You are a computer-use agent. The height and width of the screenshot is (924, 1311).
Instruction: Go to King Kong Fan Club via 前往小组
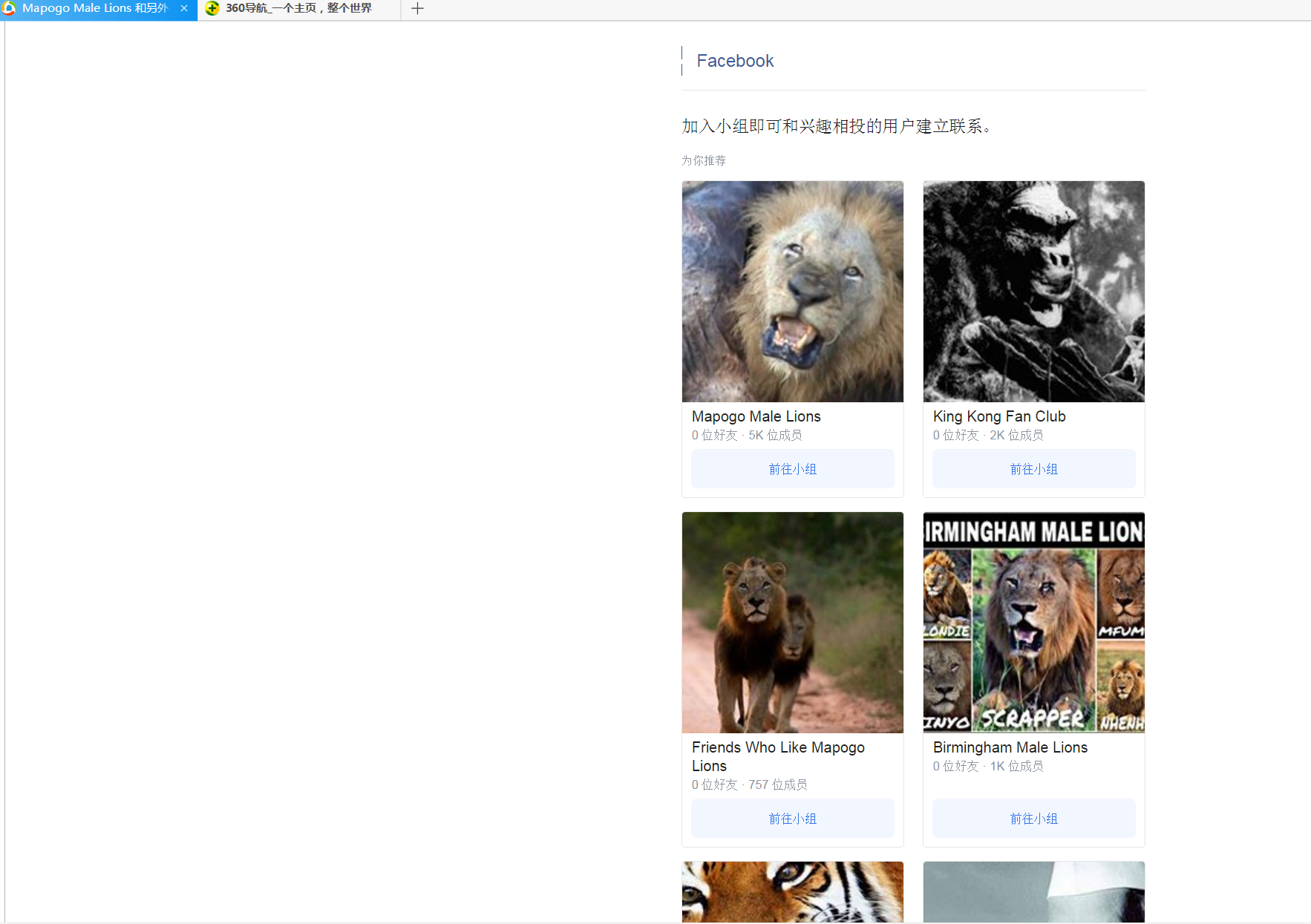coord(1034,469)
